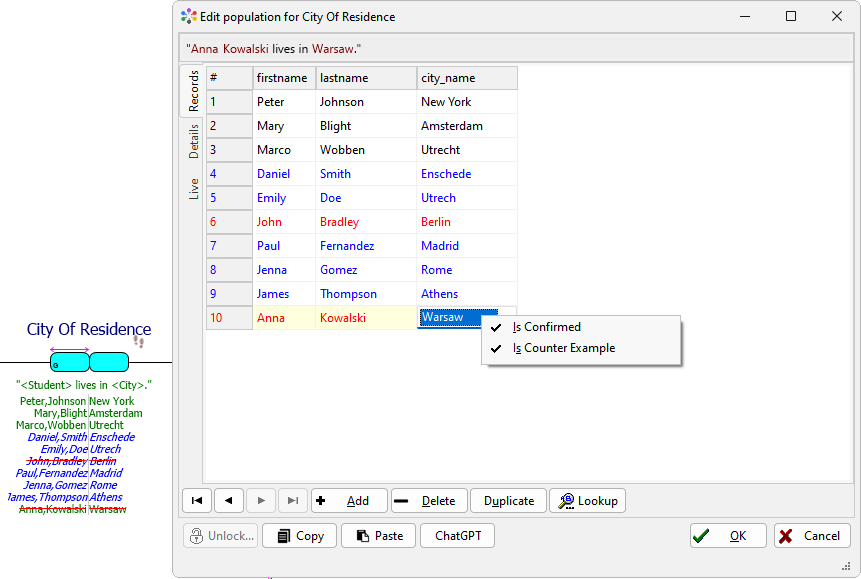861x579 pixels.
Task: Switch to the Details vertical tab
Action: click(x=193, y=141)
